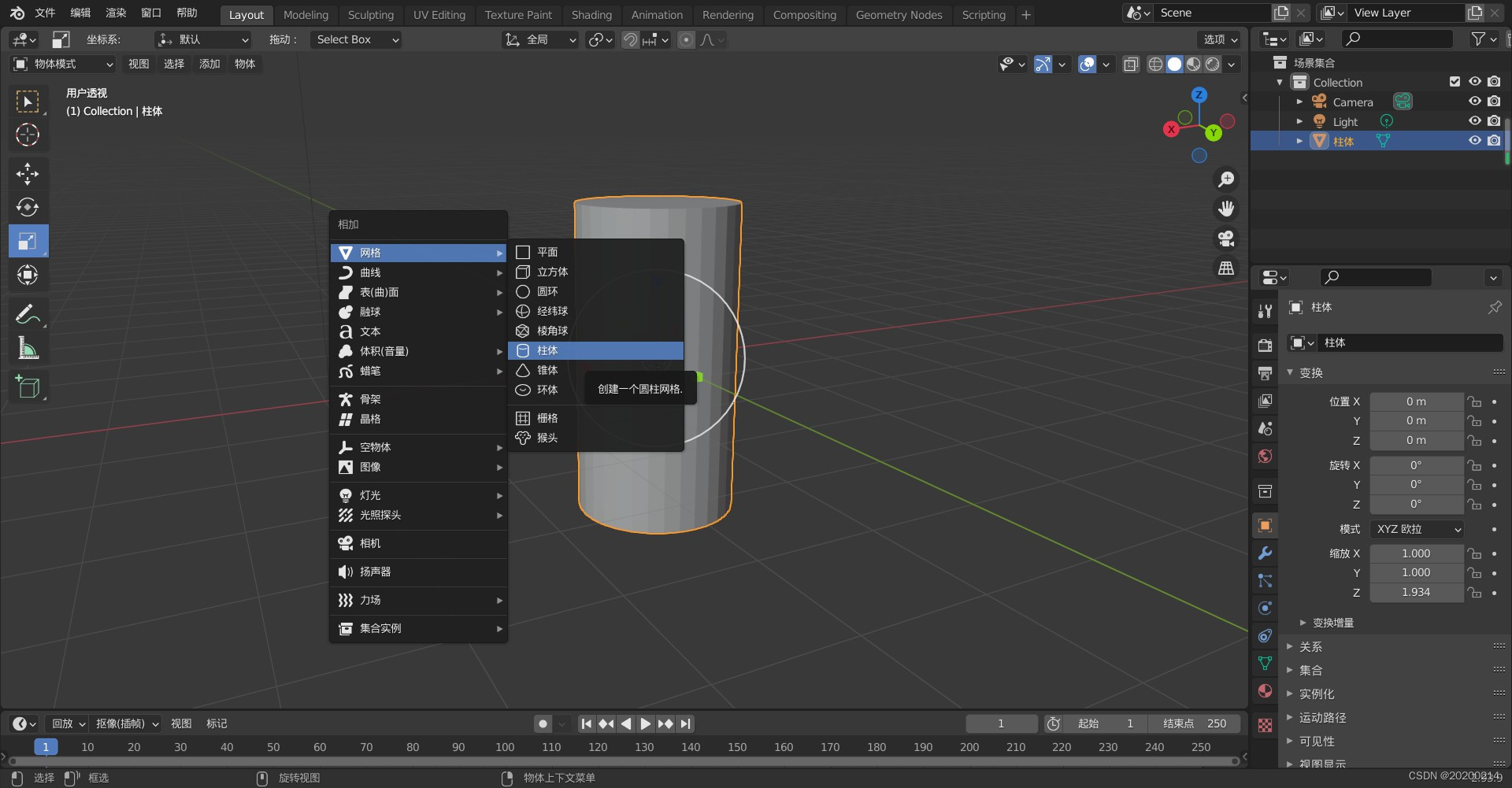Switch perspective/orthographic grid icon

pyautogui.click(x=1226, y=268)
